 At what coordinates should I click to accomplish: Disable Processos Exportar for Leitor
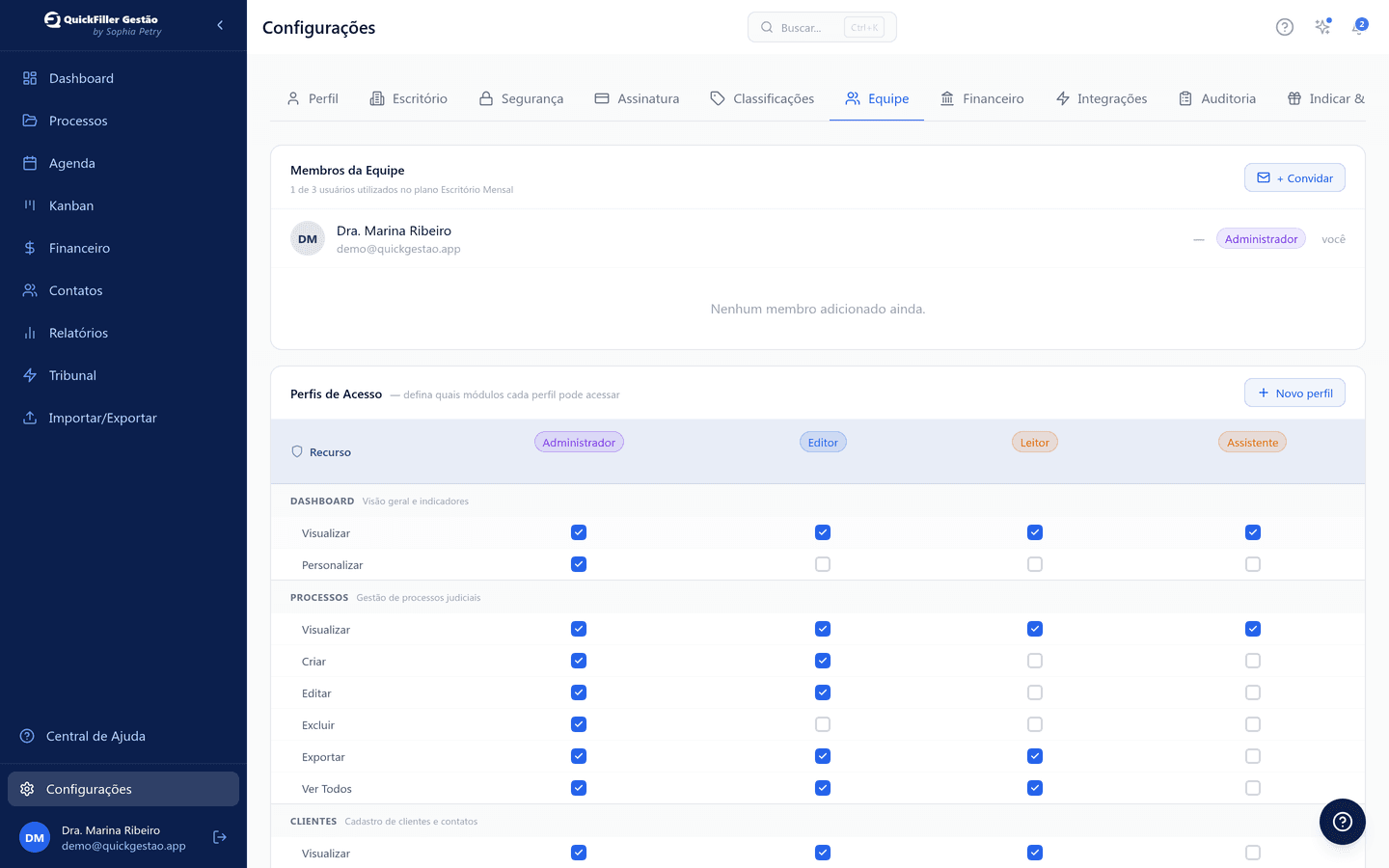1035,756
